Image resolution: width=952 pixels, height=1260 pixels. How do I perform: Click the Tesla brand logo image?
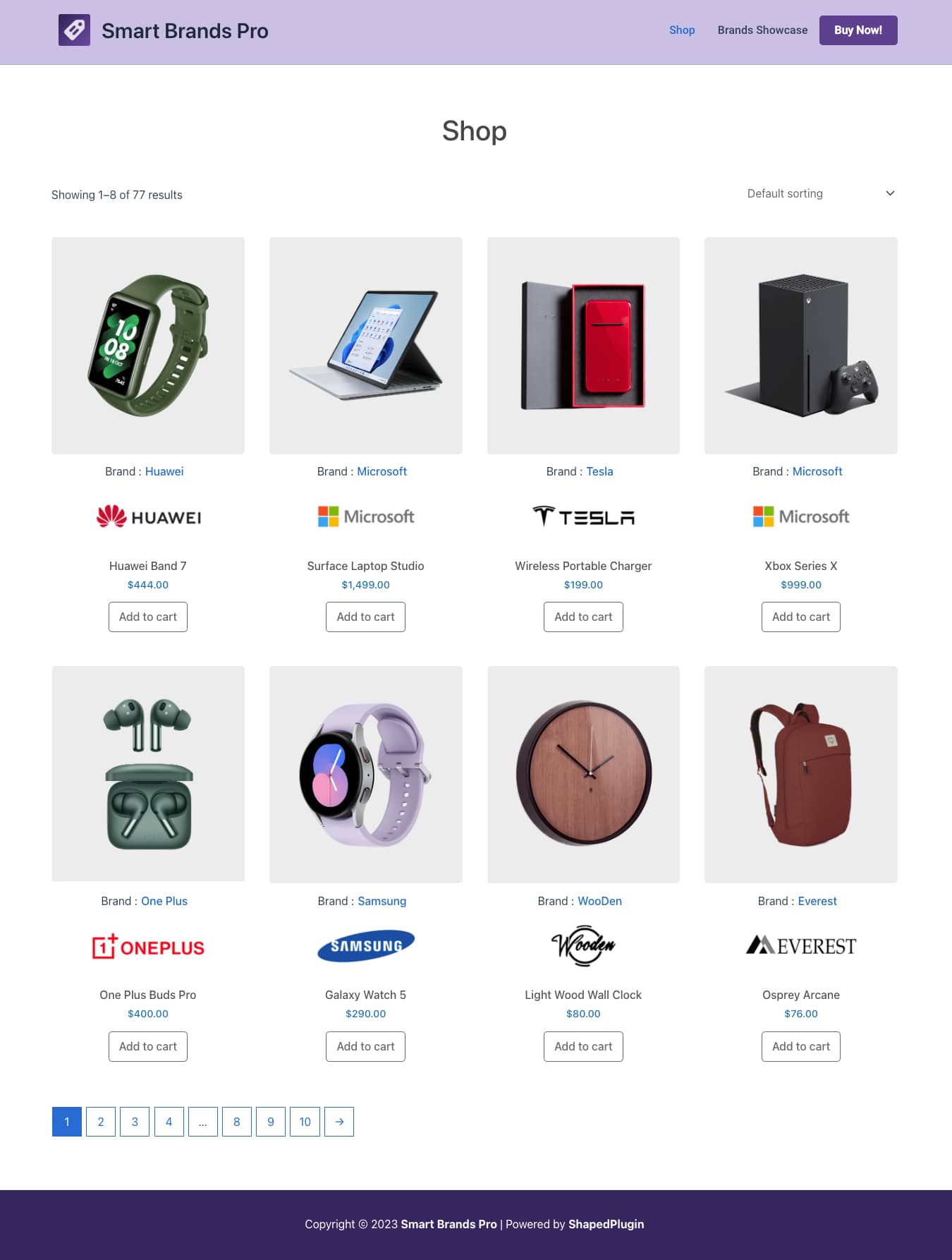(x=583, y=517)
